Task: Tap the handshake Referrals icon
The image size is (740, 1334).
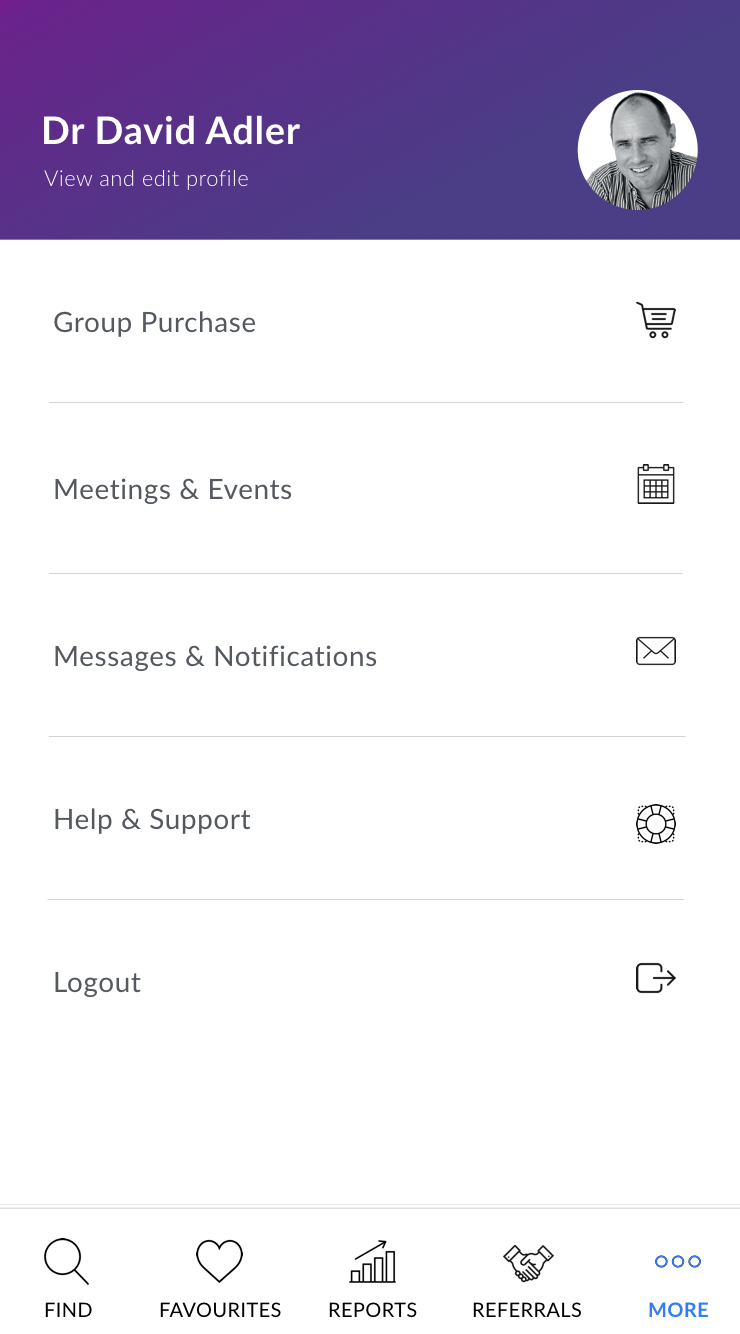Action: [527, 1262]
